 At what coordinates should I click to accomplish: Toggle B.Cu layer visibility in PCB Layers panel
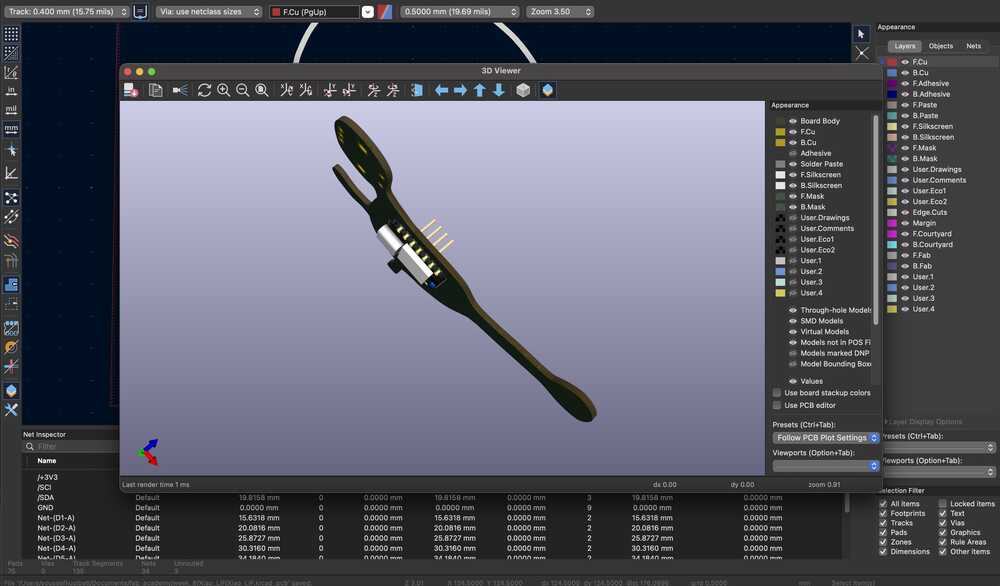click(905, 73)
